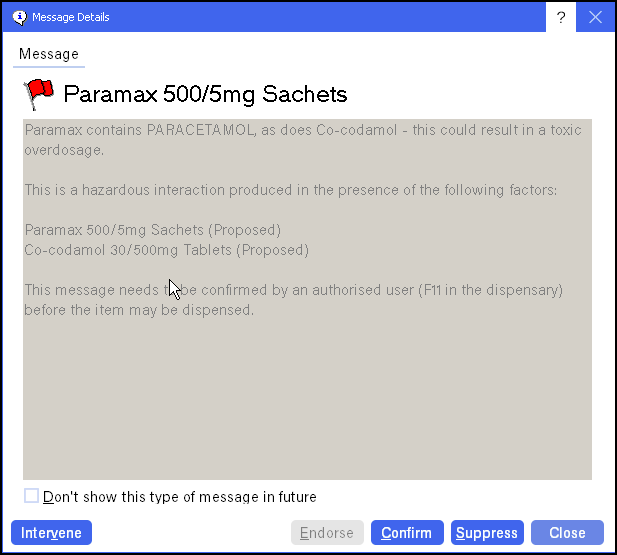Select the Message tab

49,54
